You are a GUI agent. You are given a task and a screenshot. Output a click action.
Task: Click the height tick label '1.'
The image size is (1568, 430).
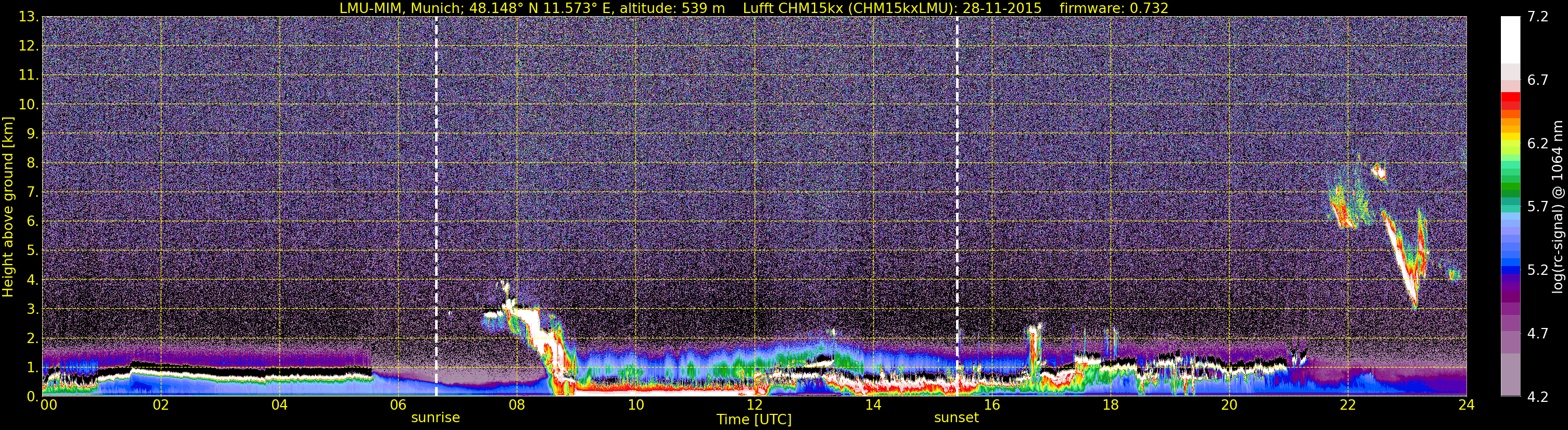click(33, 367)
